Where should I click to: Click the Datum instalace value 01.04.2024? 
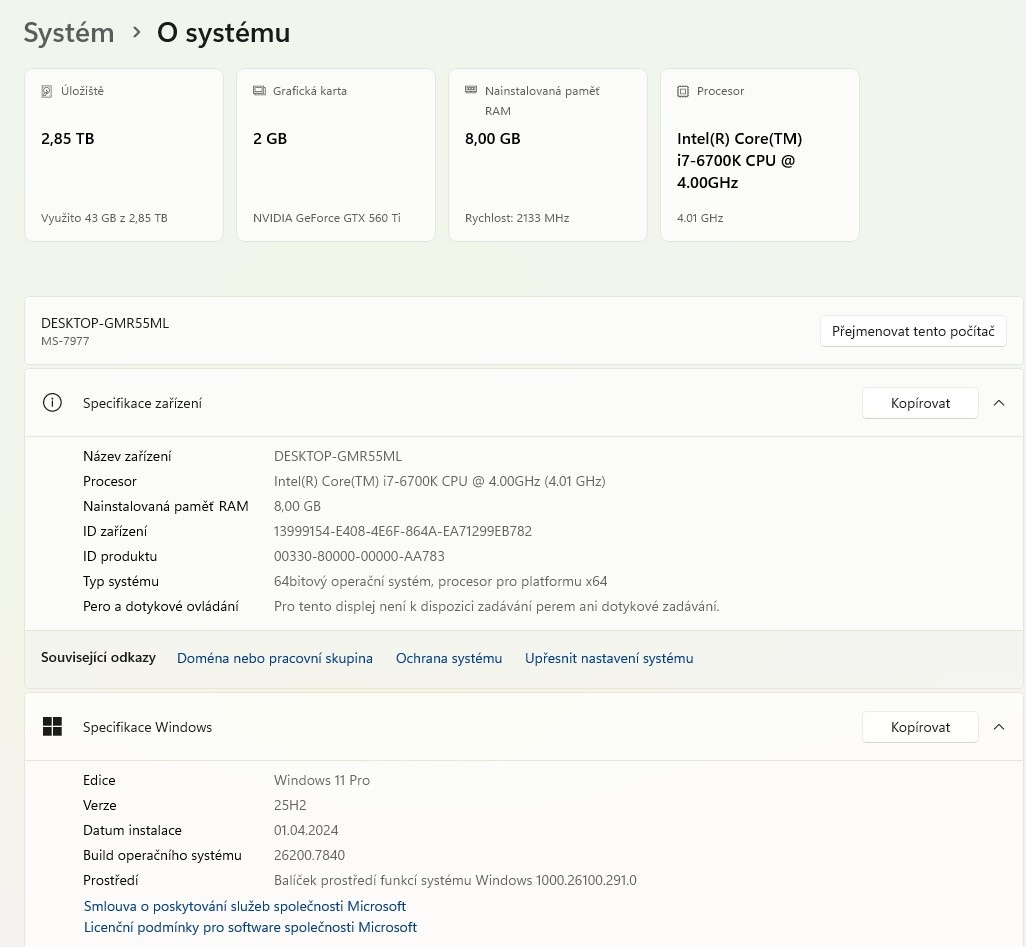point(306,831)
